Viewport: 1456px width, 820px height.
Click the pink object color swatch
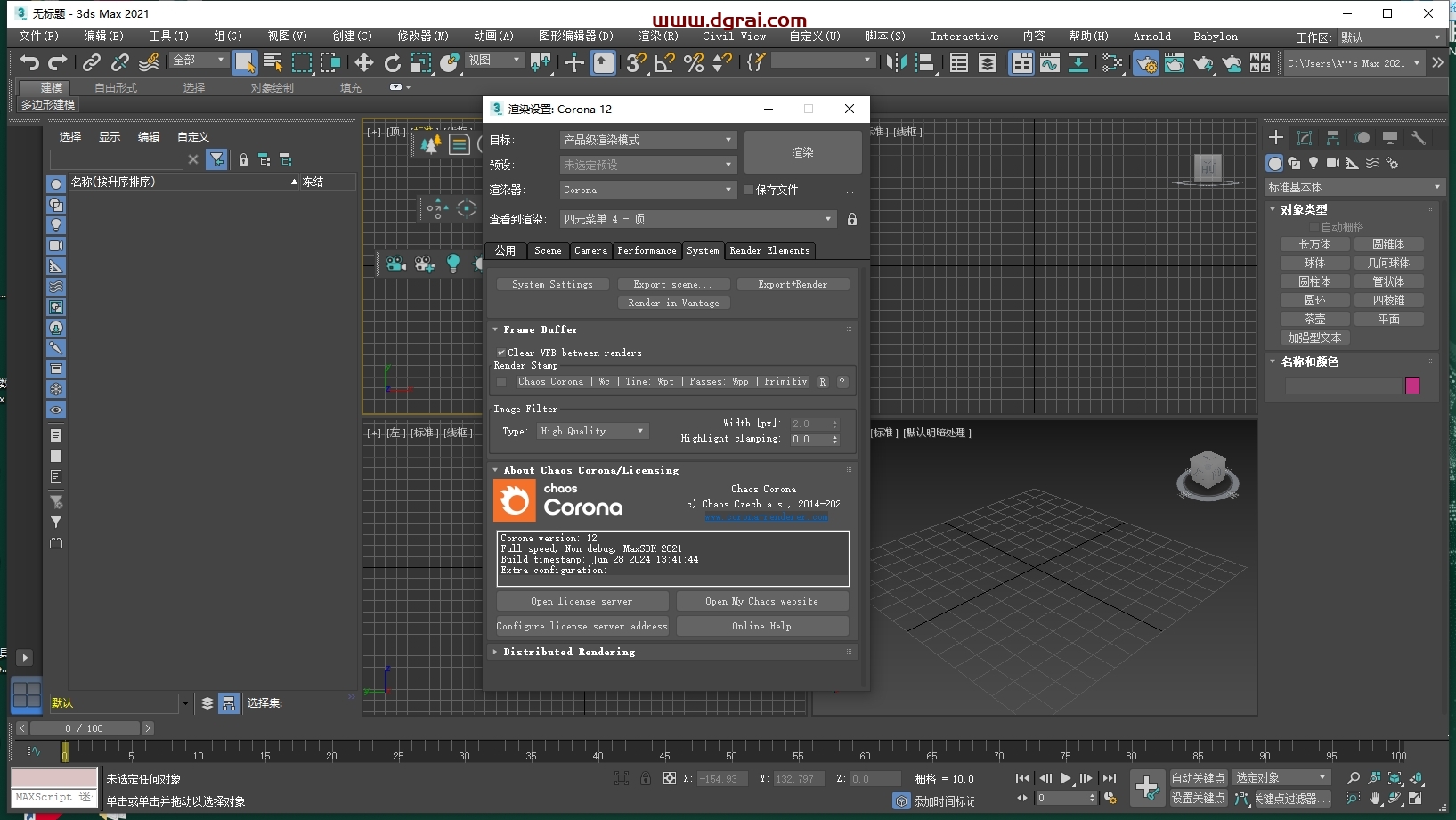[x=1412, y=386]
